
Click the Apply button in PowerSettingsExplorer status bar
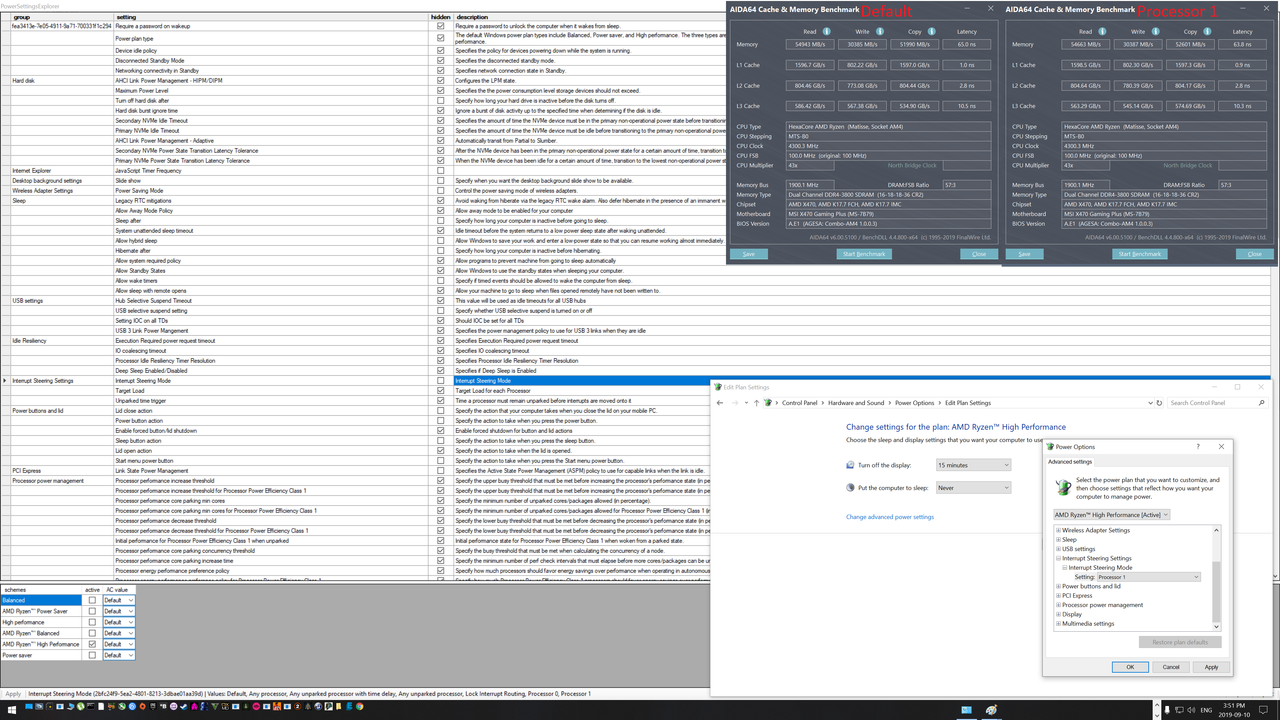point(13,693)
